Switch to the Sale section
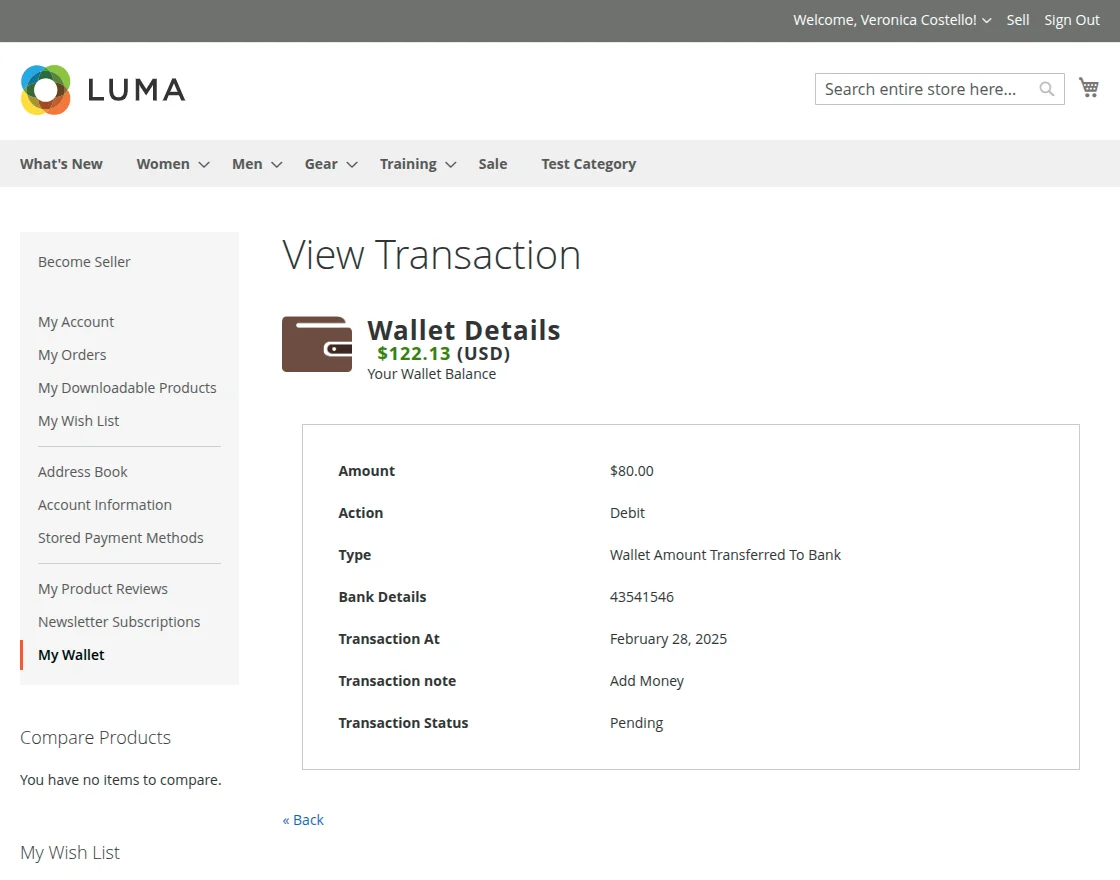The width and height of the screenshot is (1120, 880). (492, 163)
